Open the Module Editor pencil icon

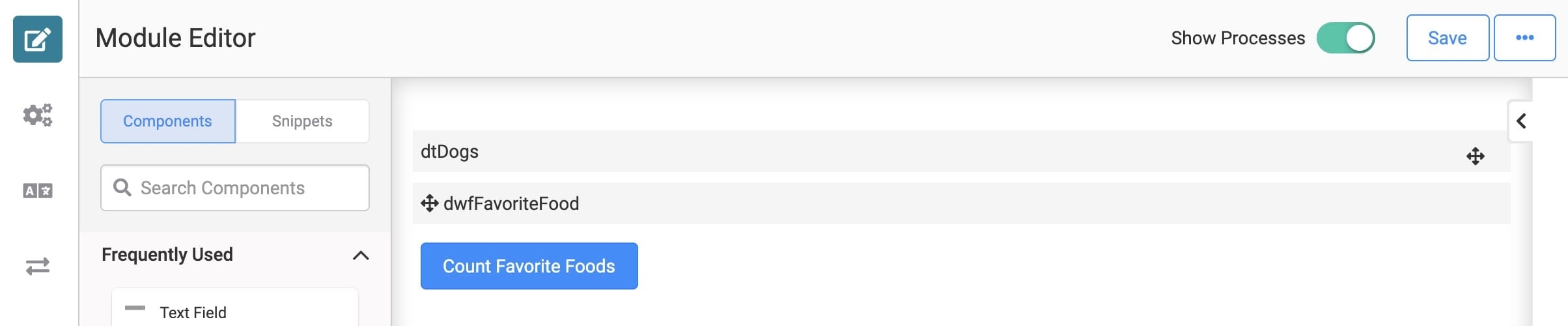pos(38,39)
